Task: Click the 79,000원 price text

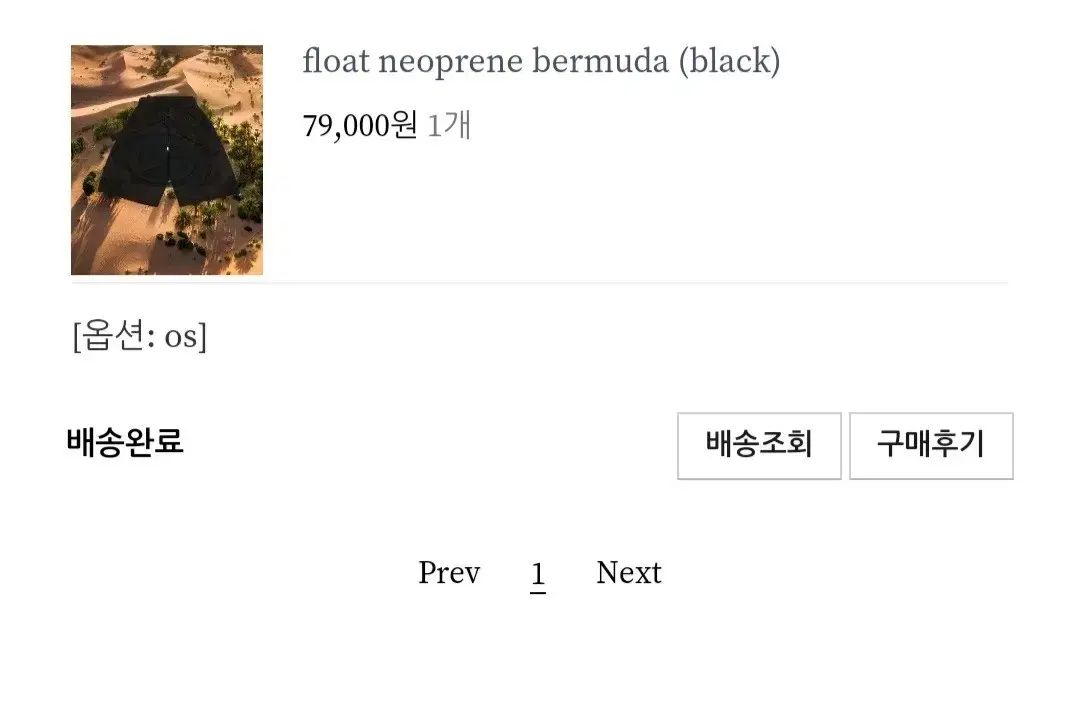Action: 359,126
